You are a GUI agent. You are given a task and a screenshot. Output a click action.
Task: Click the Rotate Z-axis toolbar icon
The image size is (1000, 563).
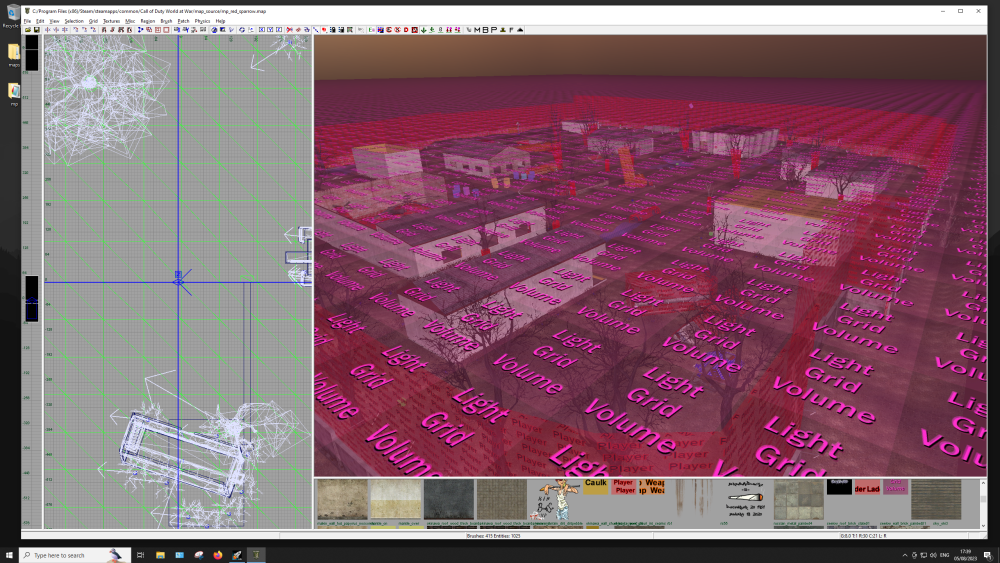[93, 29]
